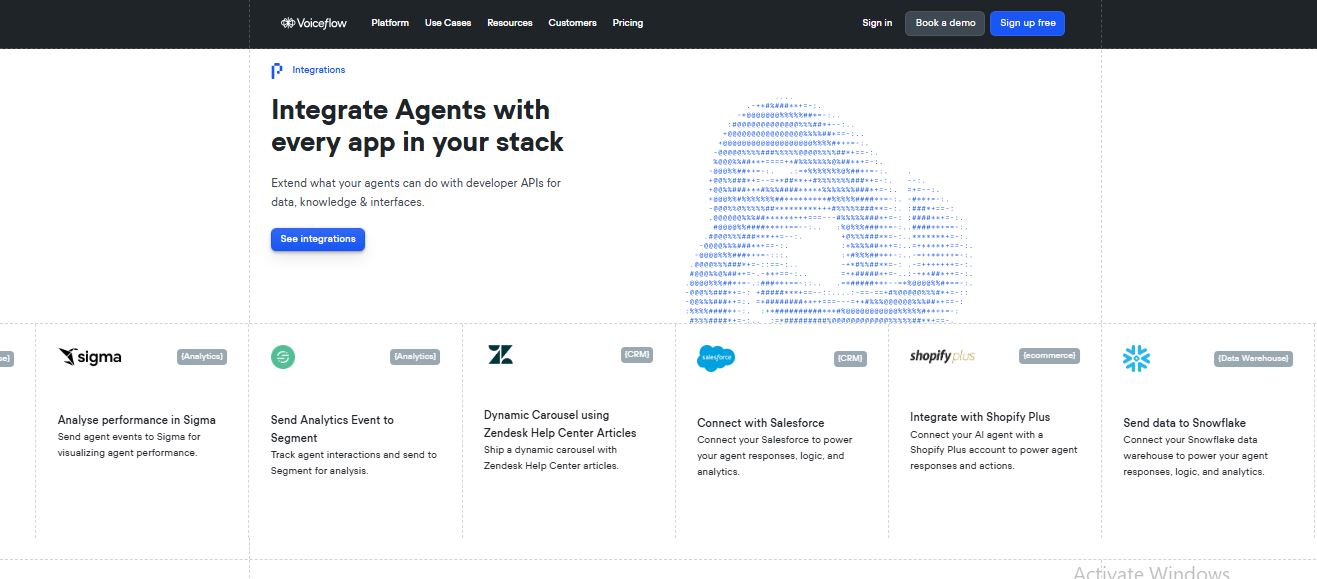Select the Data Warehouse tag on Snowflake card

click(1253, 358)
